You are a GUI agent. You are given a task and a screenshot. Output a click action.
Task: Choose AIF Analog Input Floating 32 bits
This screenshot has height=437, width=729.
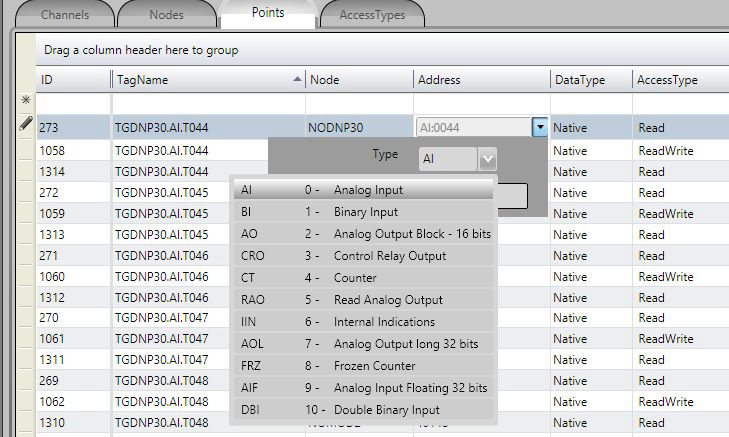(x=362, y=388)
